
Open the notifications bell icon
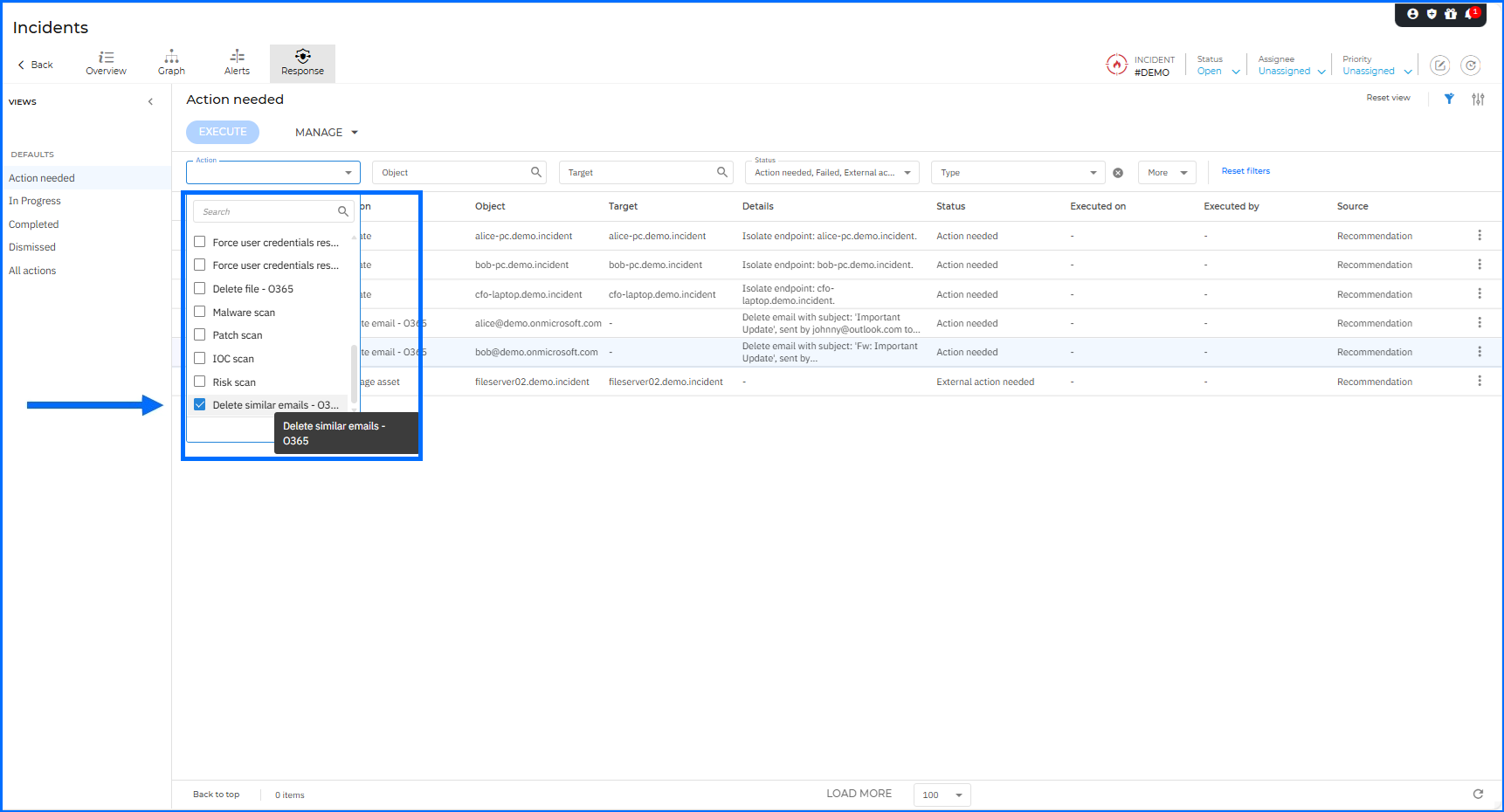click(1470, 14)
